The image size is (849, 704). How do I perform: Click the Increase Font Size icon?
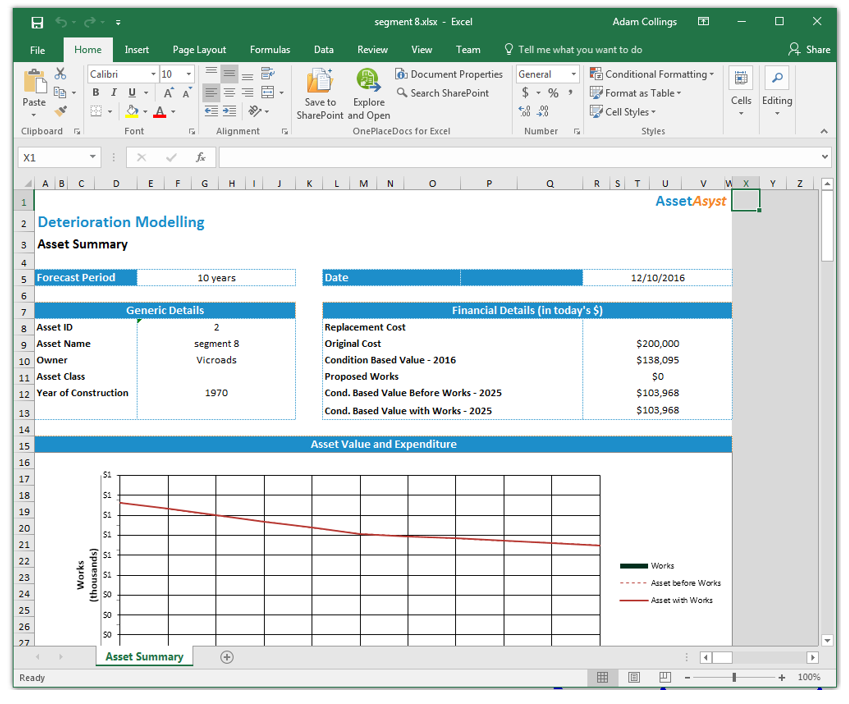tap(169, 93)
